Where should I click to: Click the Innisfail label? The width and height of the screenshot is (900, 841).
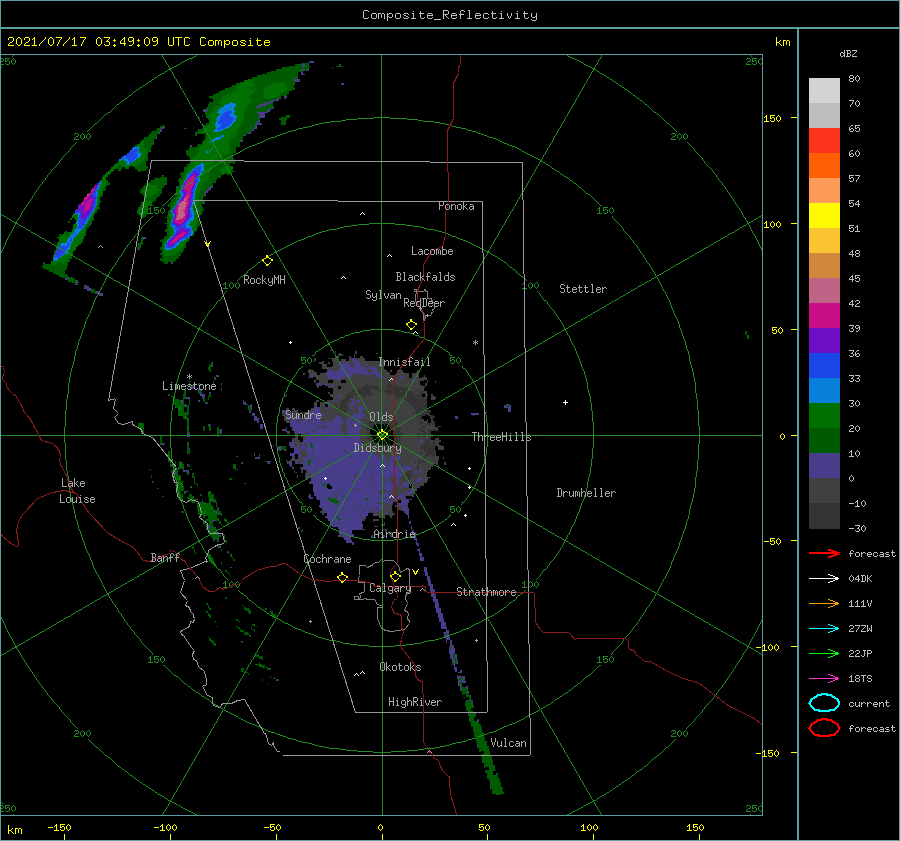[x=404, y=362]
